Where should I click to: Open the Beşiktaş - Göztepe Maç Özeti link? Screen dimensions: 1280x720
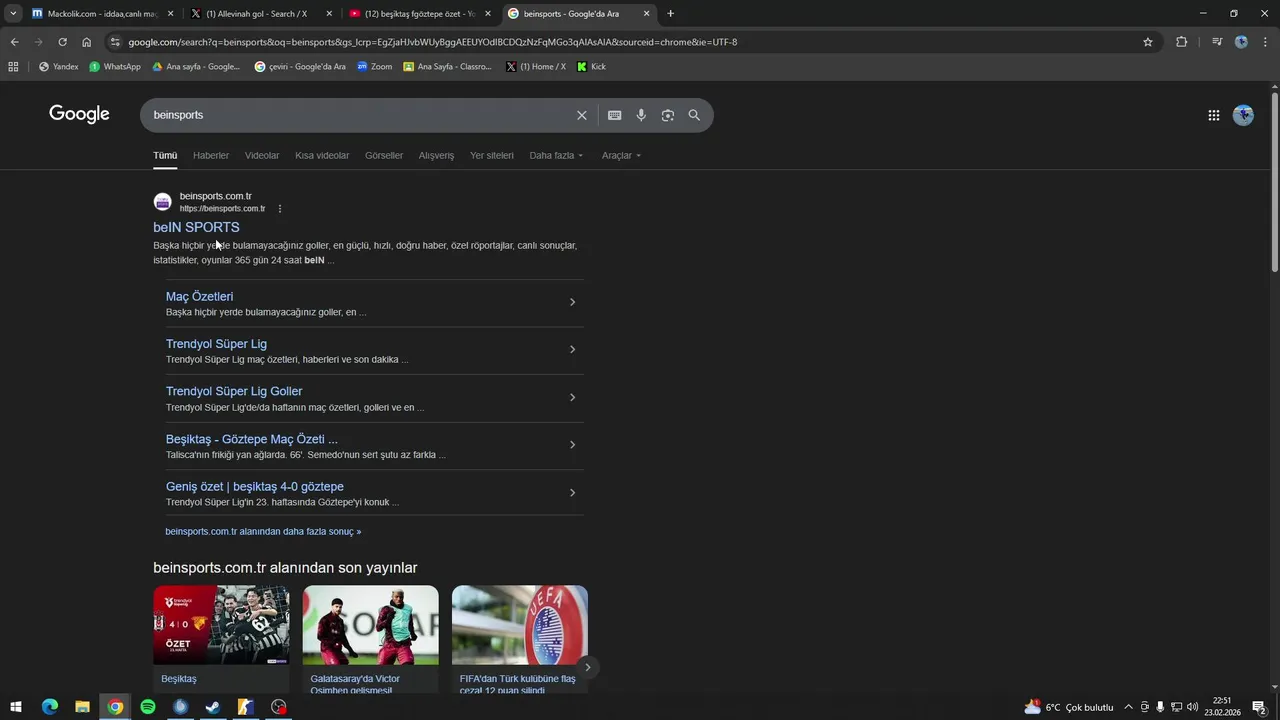point(252,439)
